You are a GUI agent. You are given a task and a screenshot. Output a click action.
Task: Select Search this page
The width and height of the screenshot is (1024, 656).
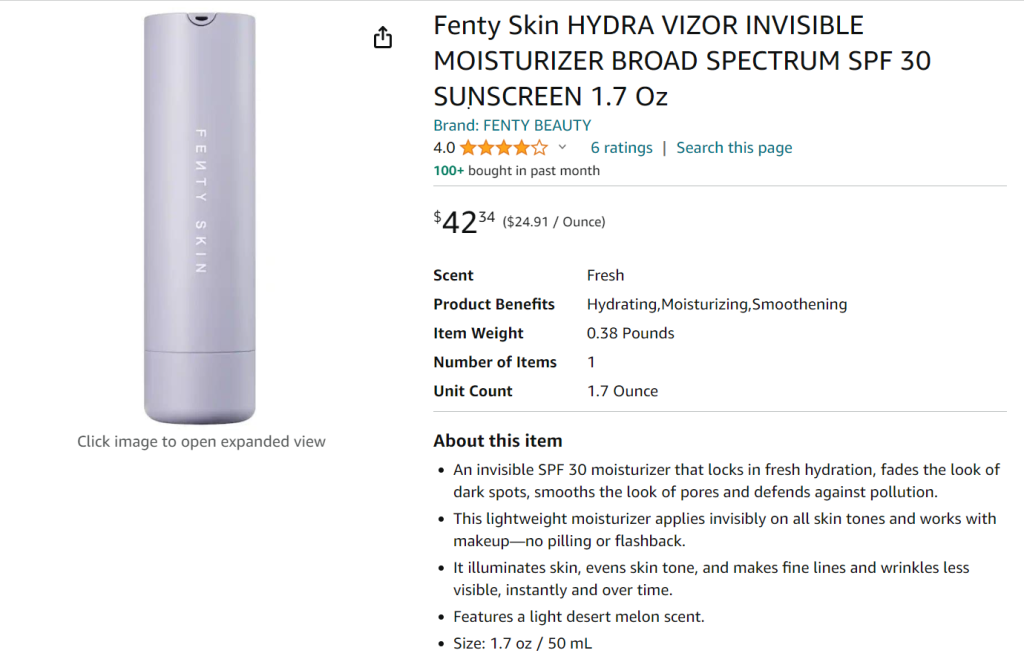[x=734, y=147]
